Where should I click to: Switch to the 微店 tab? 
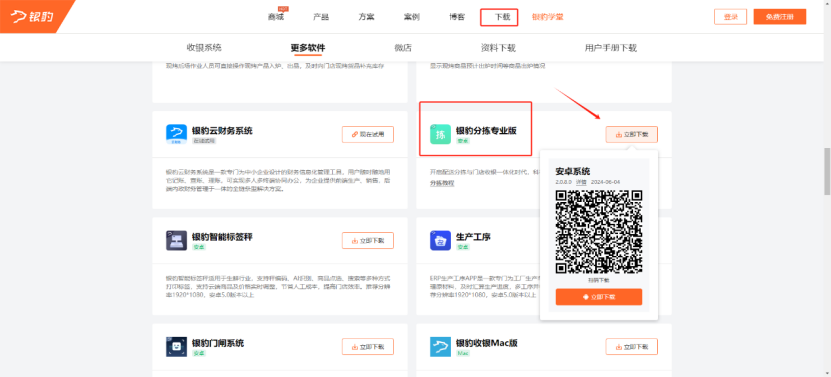[x=403, y=48]
